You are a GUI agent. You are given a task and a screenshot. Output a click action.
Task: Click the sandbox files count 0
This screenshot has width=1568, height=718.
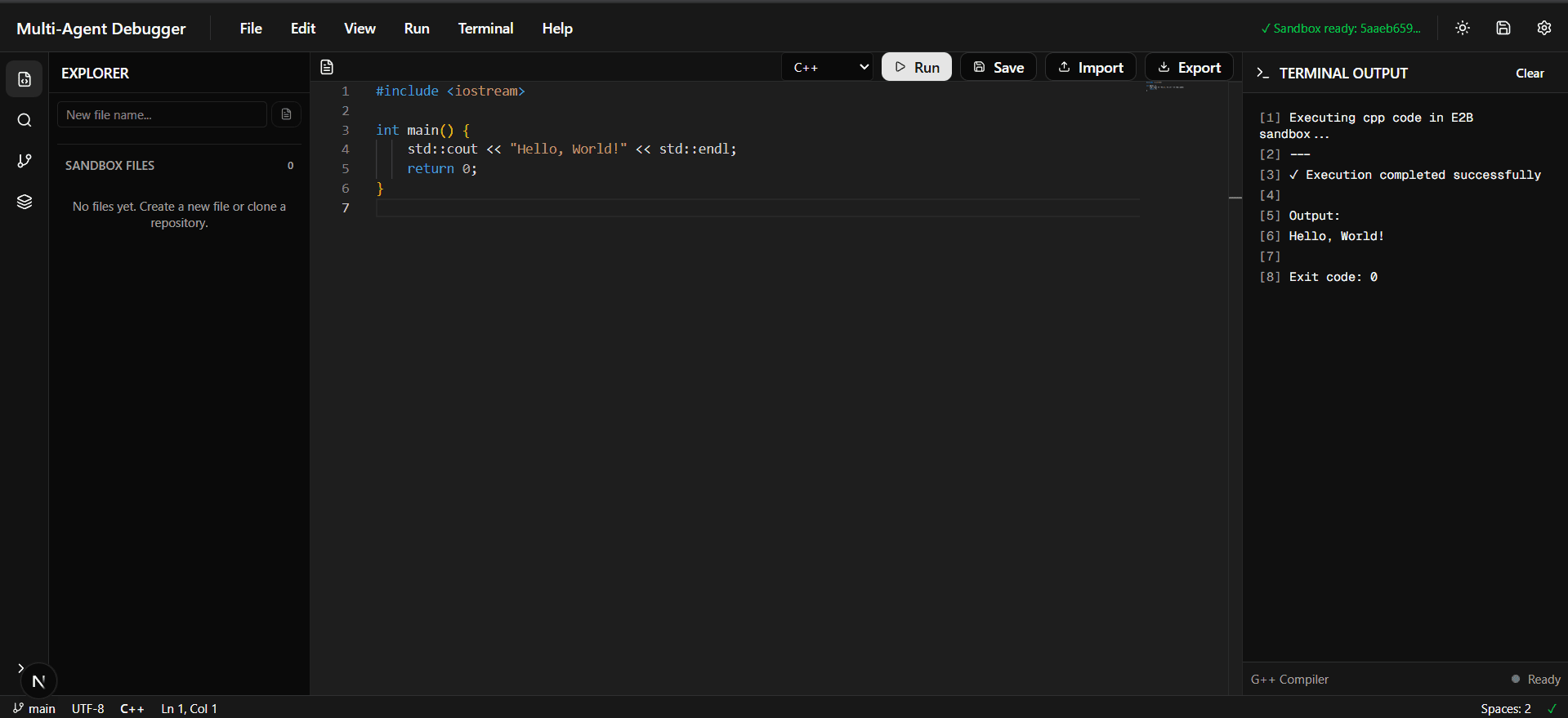pos(290,165)
